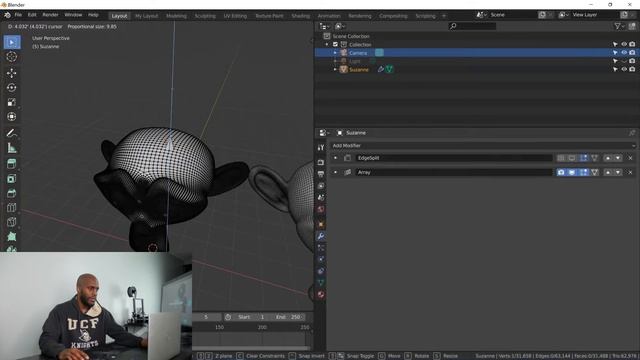Select the Inset Faces tool
Screen dimensions: 640x360
point(12,179)
